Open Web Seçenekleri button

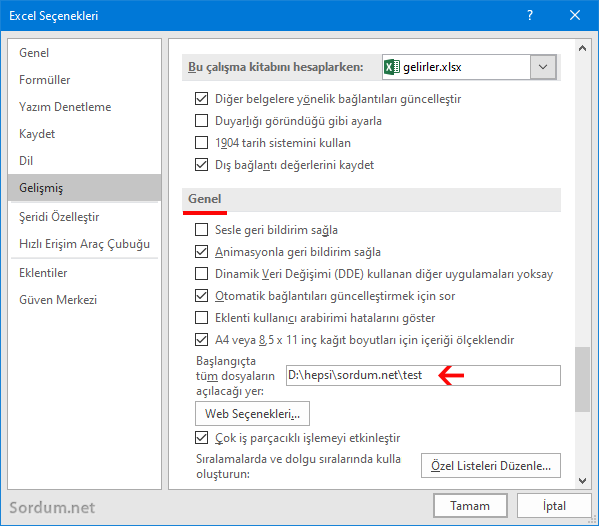click(252, 414)
